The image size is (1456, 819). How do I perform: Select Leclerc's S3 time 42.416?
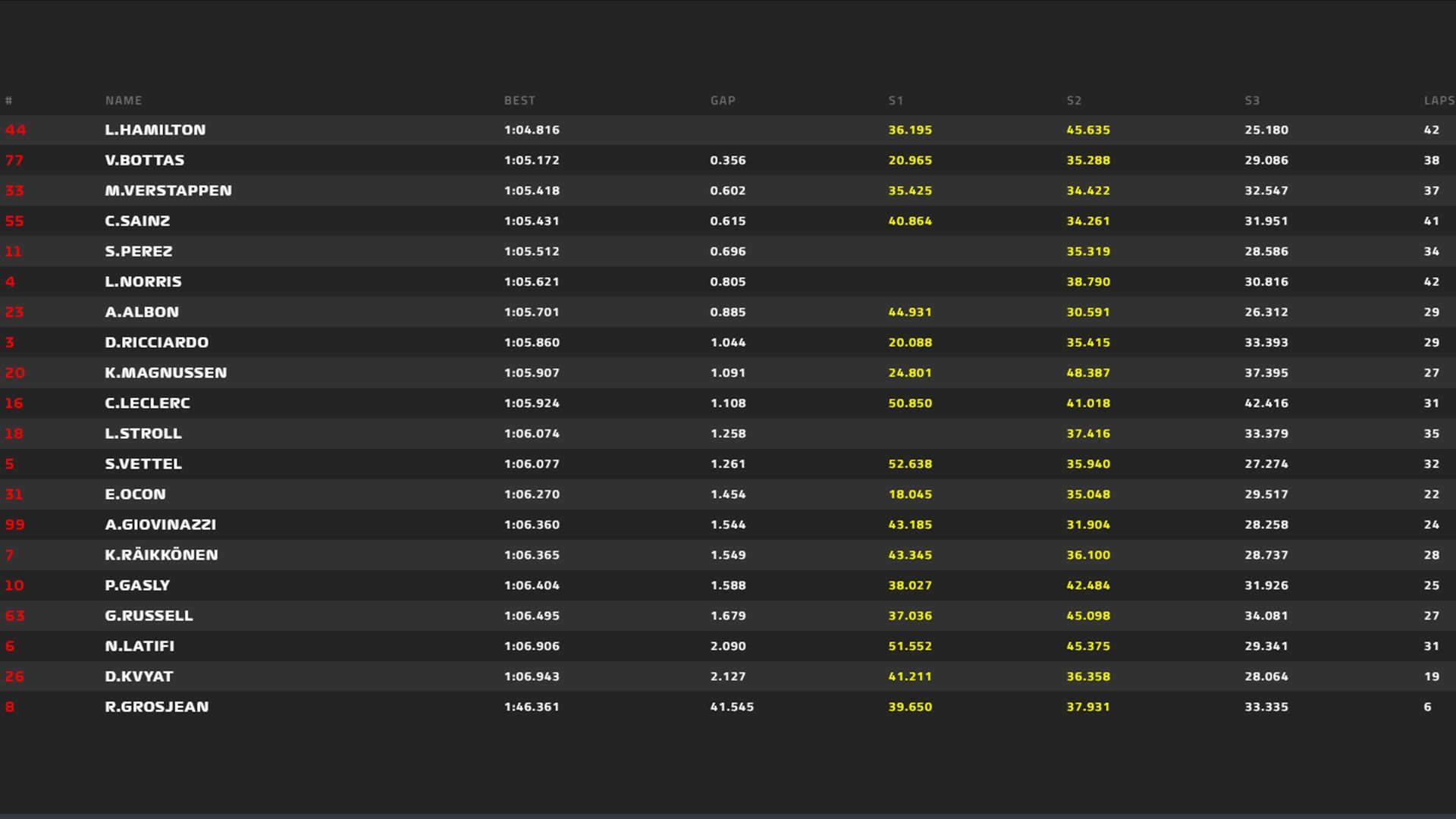click(1266, 403)
